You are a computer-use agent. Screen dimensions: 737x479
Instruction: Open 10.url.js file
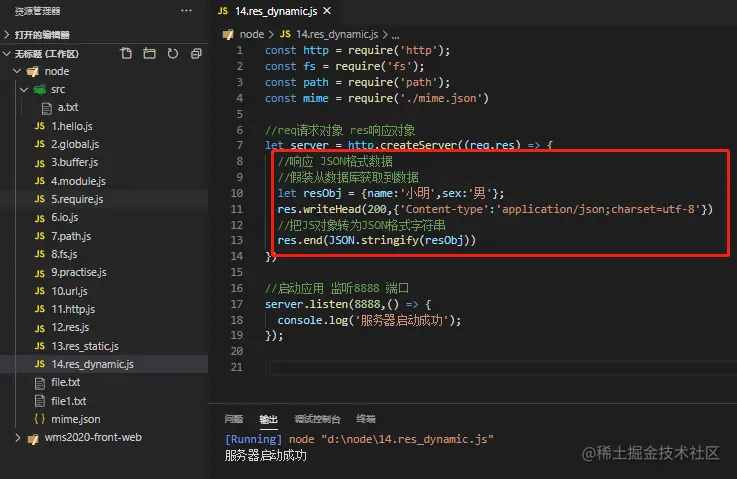(x=70, y=291)
